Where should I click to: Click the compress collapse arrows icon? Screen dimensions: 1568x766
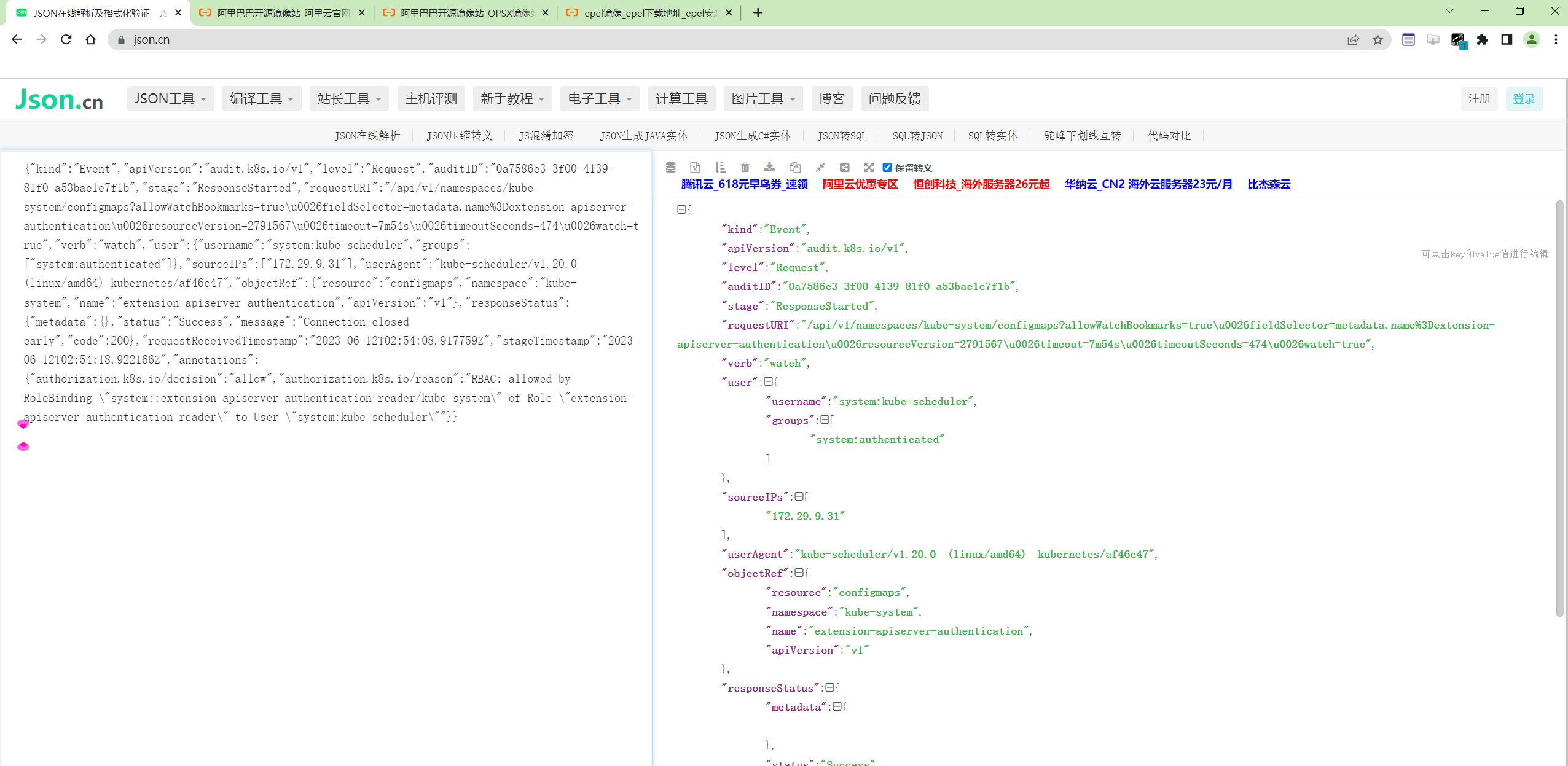[820, 167]
